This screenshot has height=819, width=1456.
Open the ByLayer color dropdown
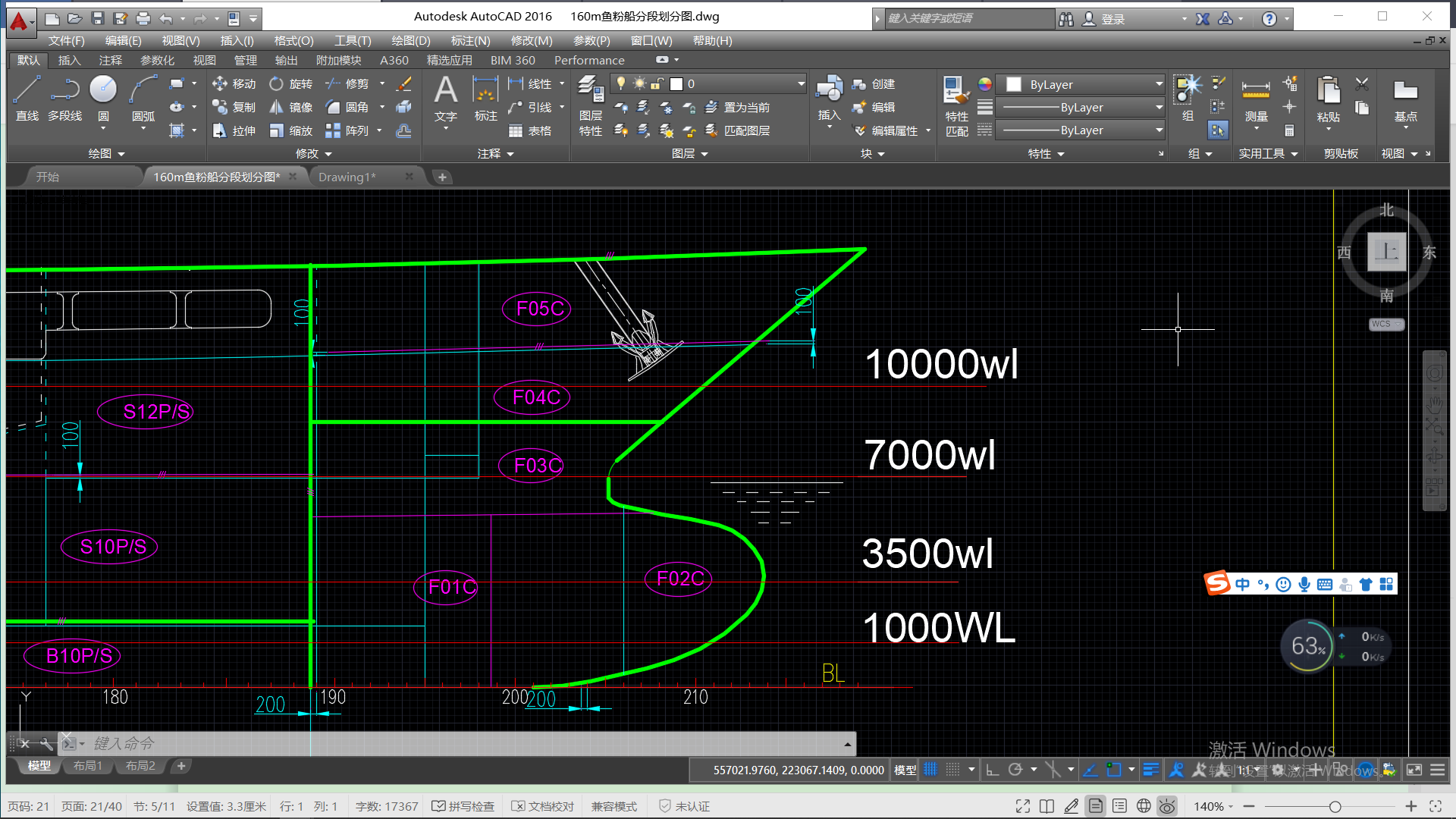pyautogui.click(x=1159, y=84)
